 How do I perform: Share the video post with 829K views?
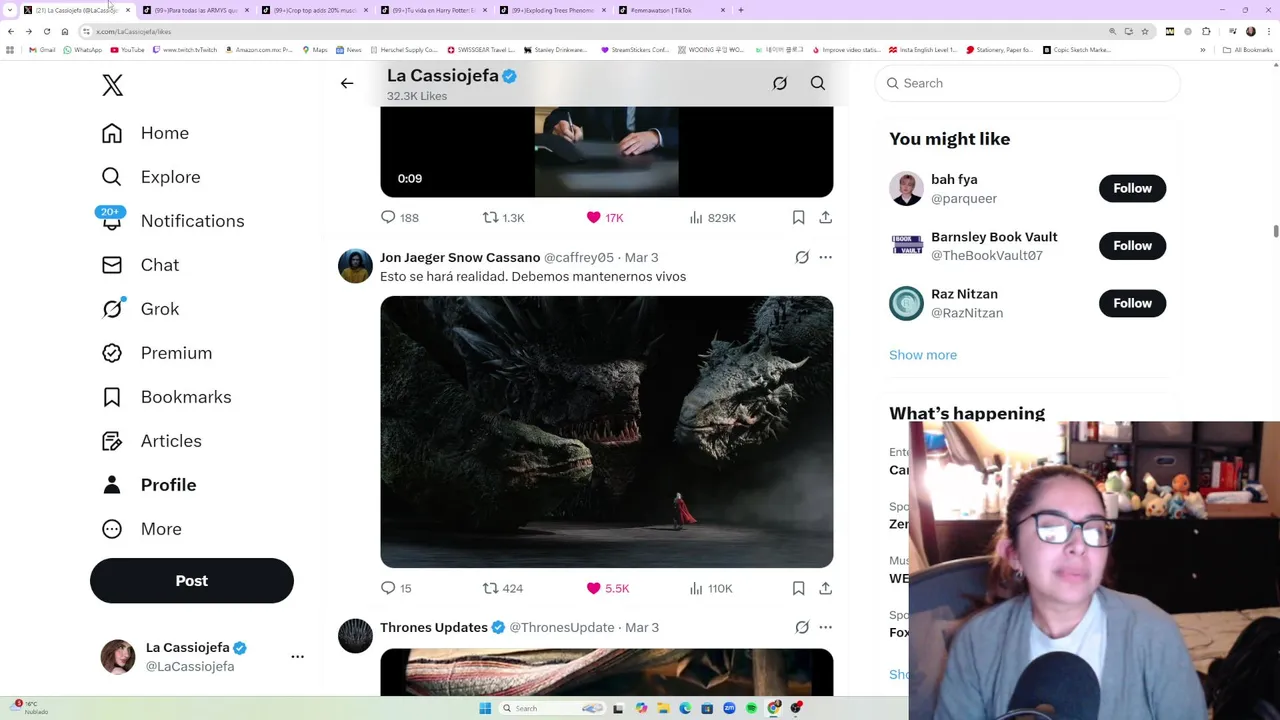(825, 217)
